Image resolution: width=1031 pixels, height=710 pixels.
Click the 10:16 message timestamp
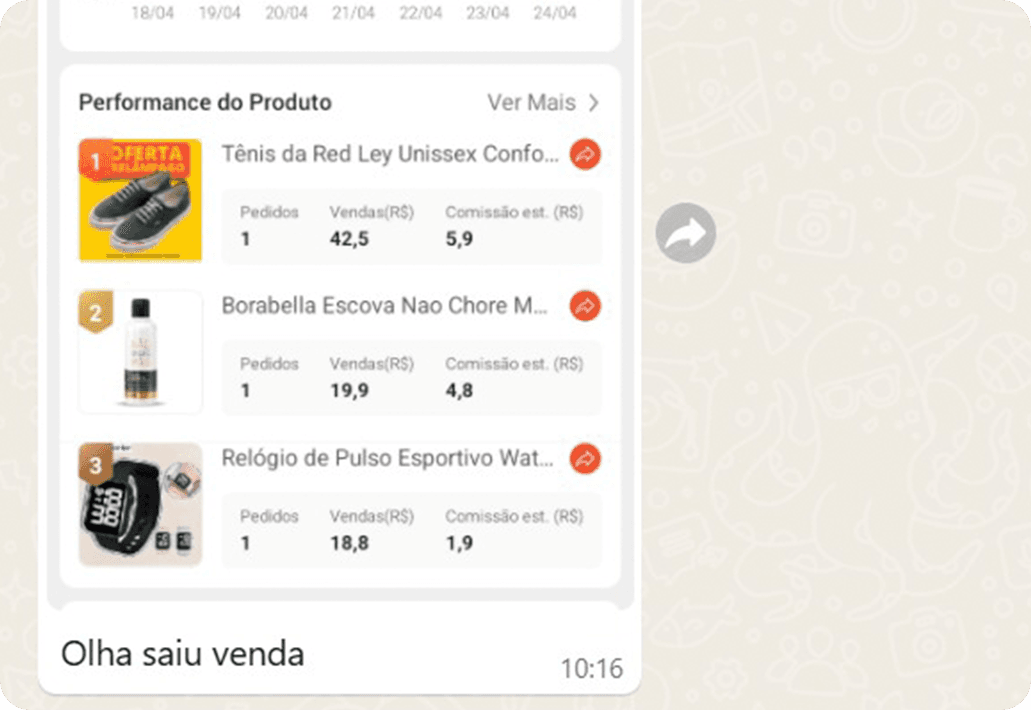coord(592,669)
